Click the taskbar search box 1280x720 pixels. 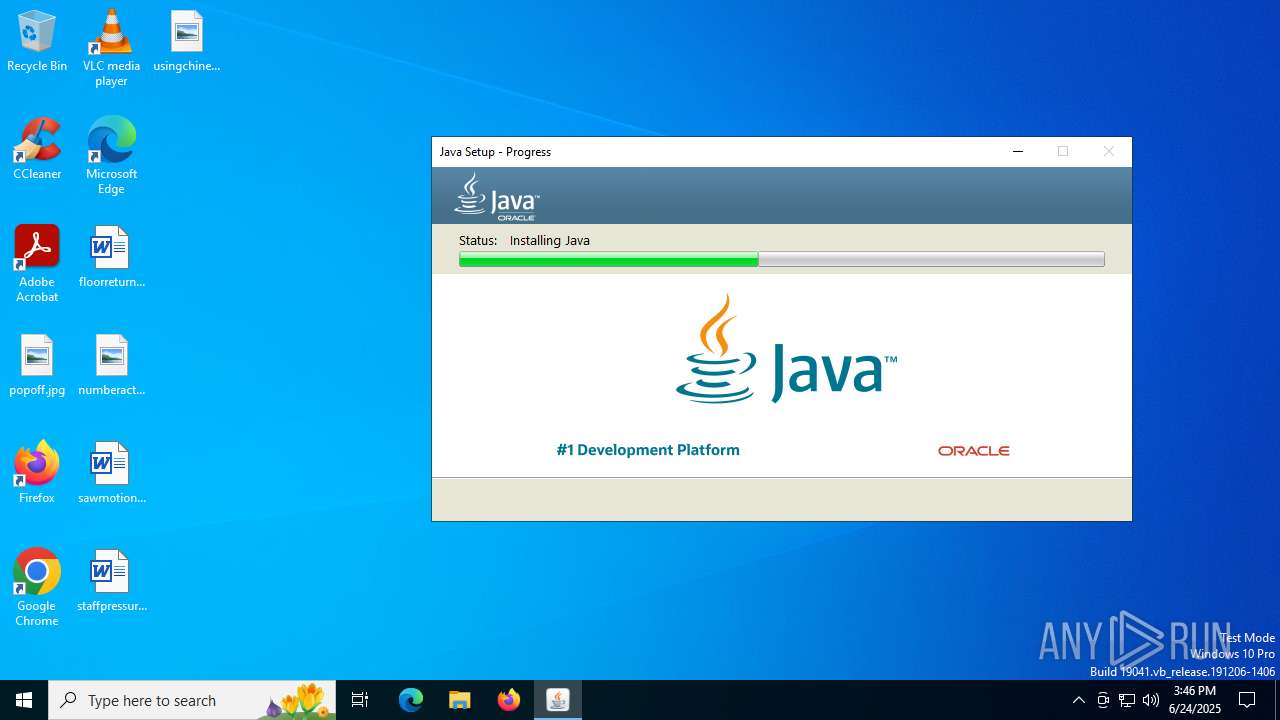[x=192, y=700]
